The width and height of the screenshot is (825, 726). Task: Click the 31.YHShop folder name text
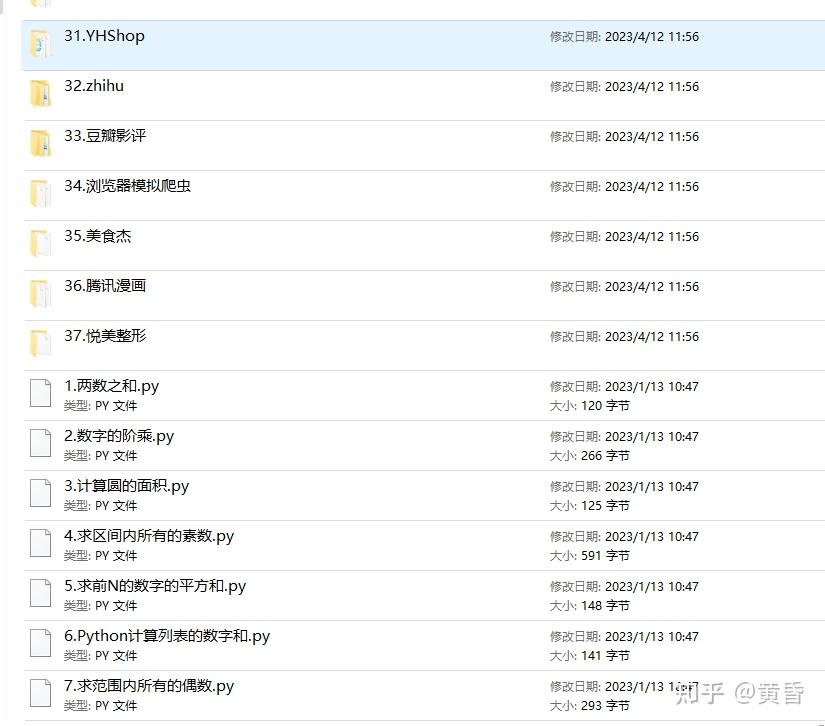104,36
